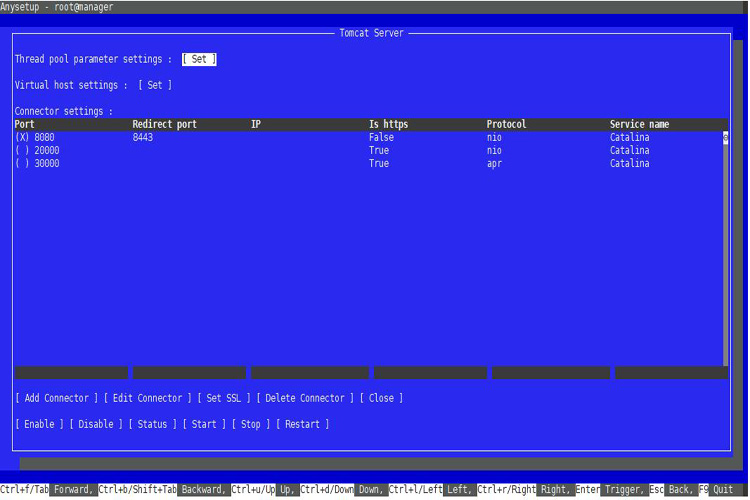750x500 pixels.
Task: Click the Port column header
Action: tap(24, 124)
